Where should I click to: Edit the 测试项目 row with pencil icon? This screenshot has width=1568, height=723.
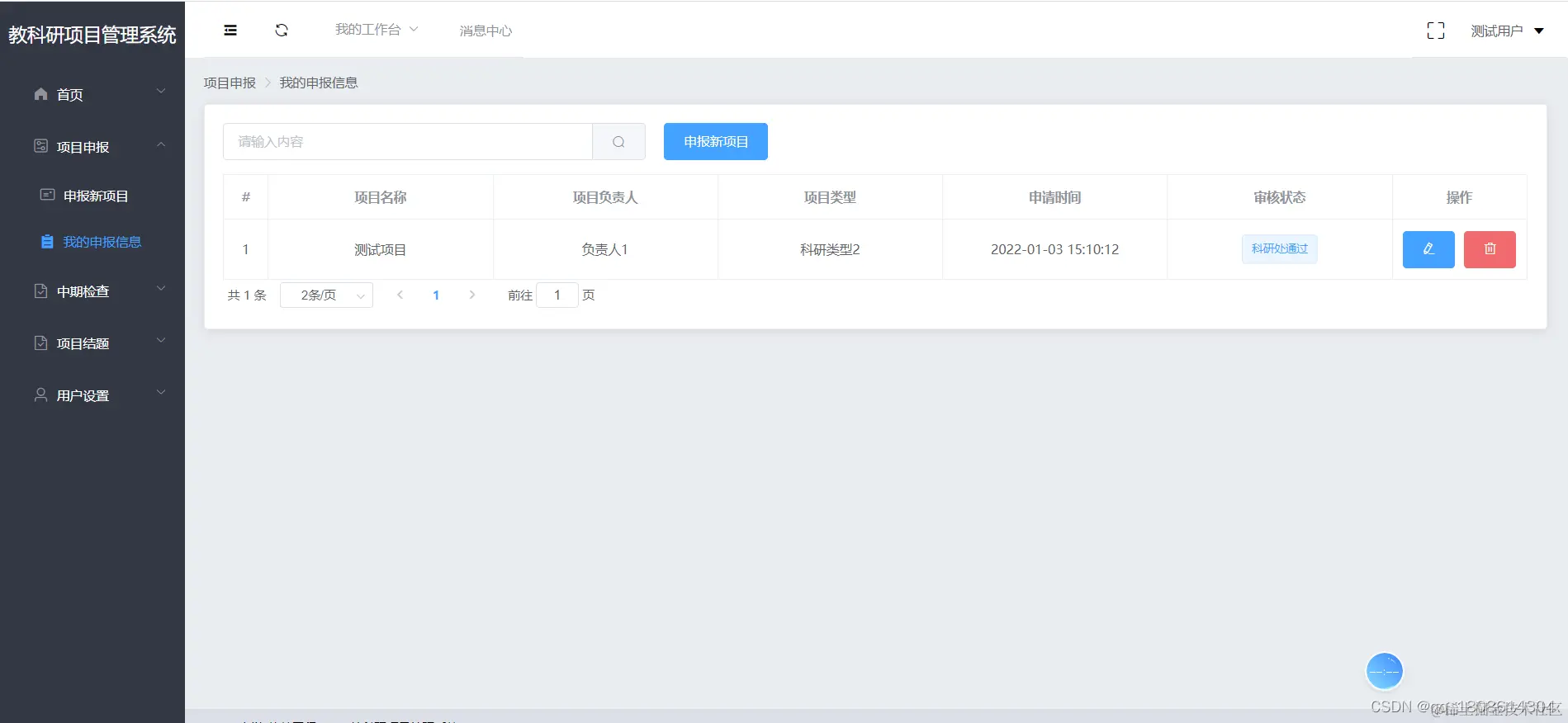point(1428,249)
